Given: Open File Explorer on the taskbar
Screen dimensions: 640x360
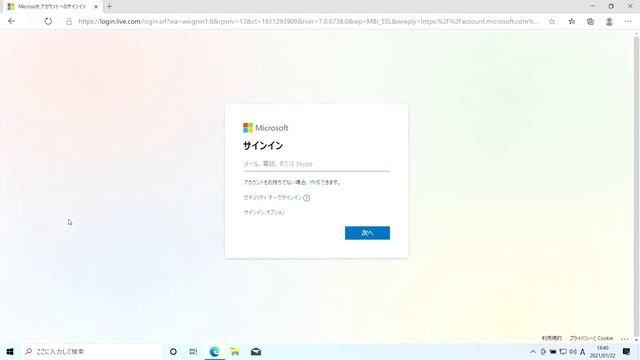Looking at the screenshot, I should click(235, 351).
